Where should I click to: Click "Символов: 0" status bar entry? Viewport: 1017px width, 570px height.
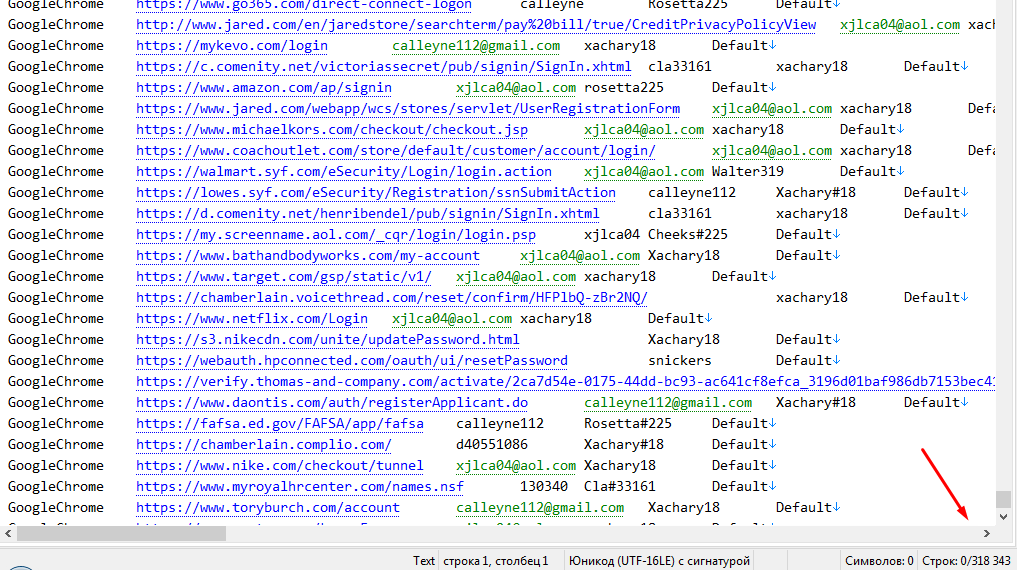tap(879, 561)
